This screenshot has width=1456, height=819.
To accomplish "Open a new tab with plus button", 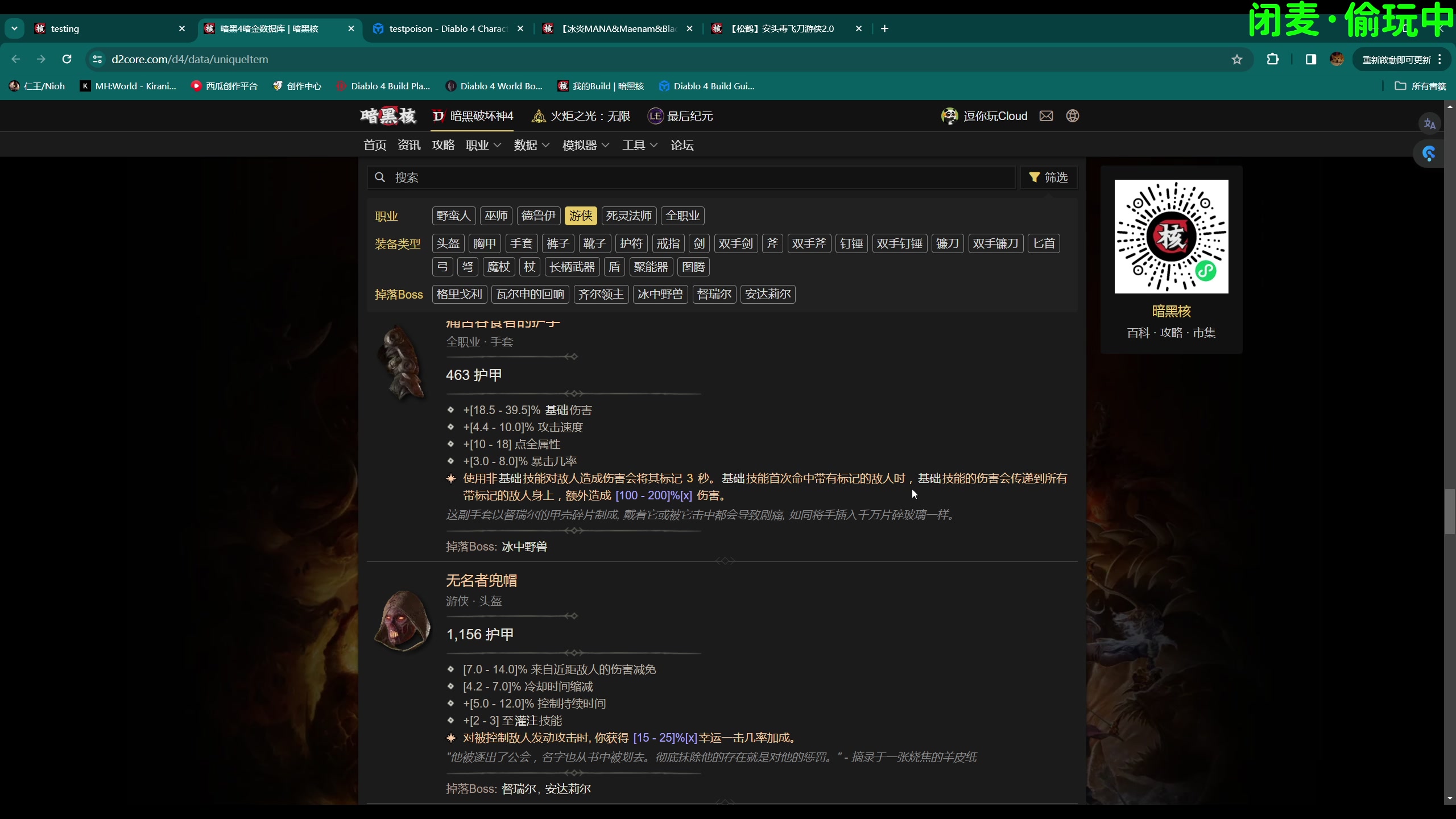I will [x=884, y=28].
